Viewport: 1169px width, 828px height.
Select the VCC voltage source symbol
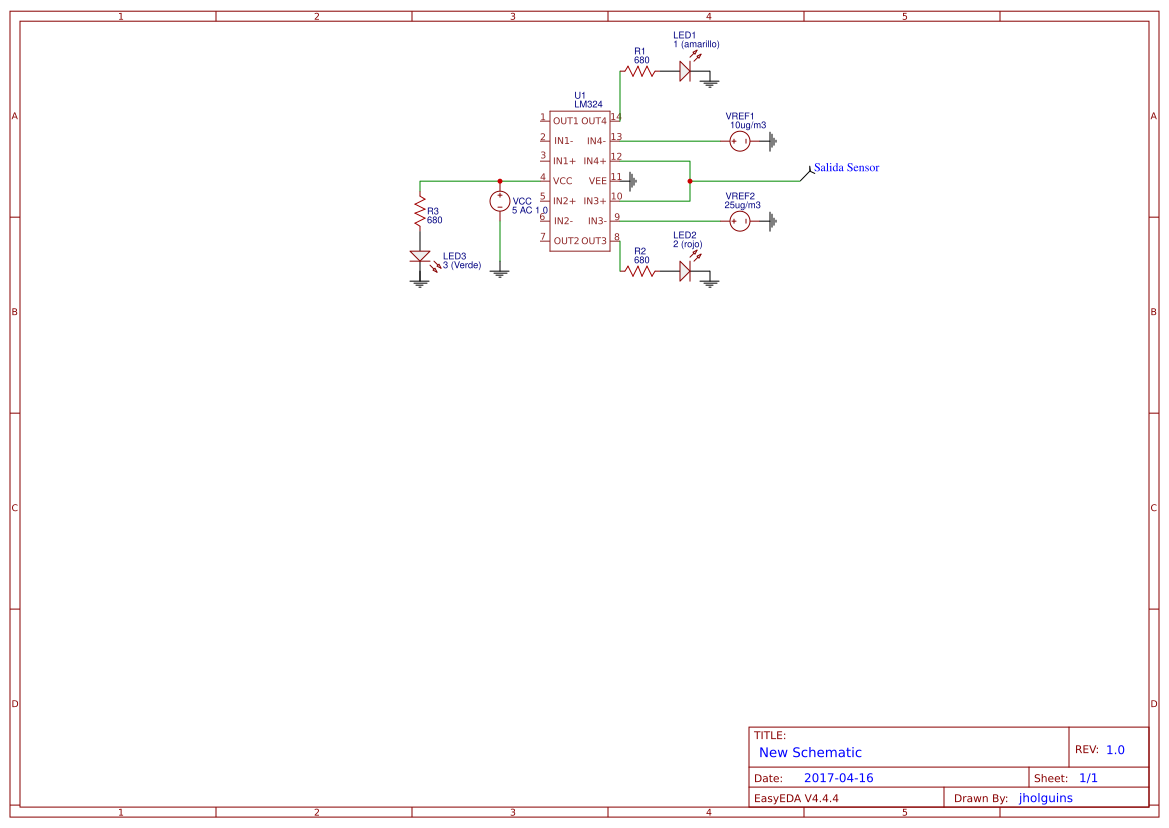pyautogui.click(x=500, y=201)
